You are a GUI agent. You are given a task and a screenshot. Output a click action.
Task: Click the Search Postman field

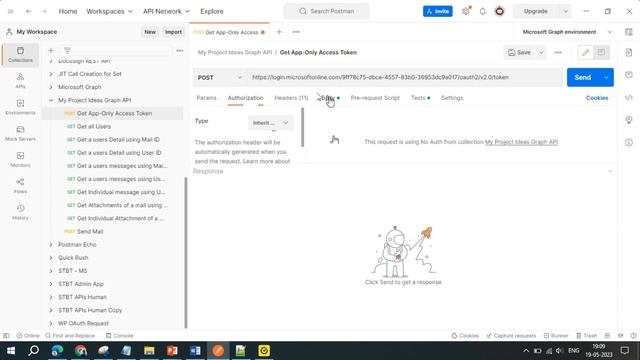click(x=327, y=11)
